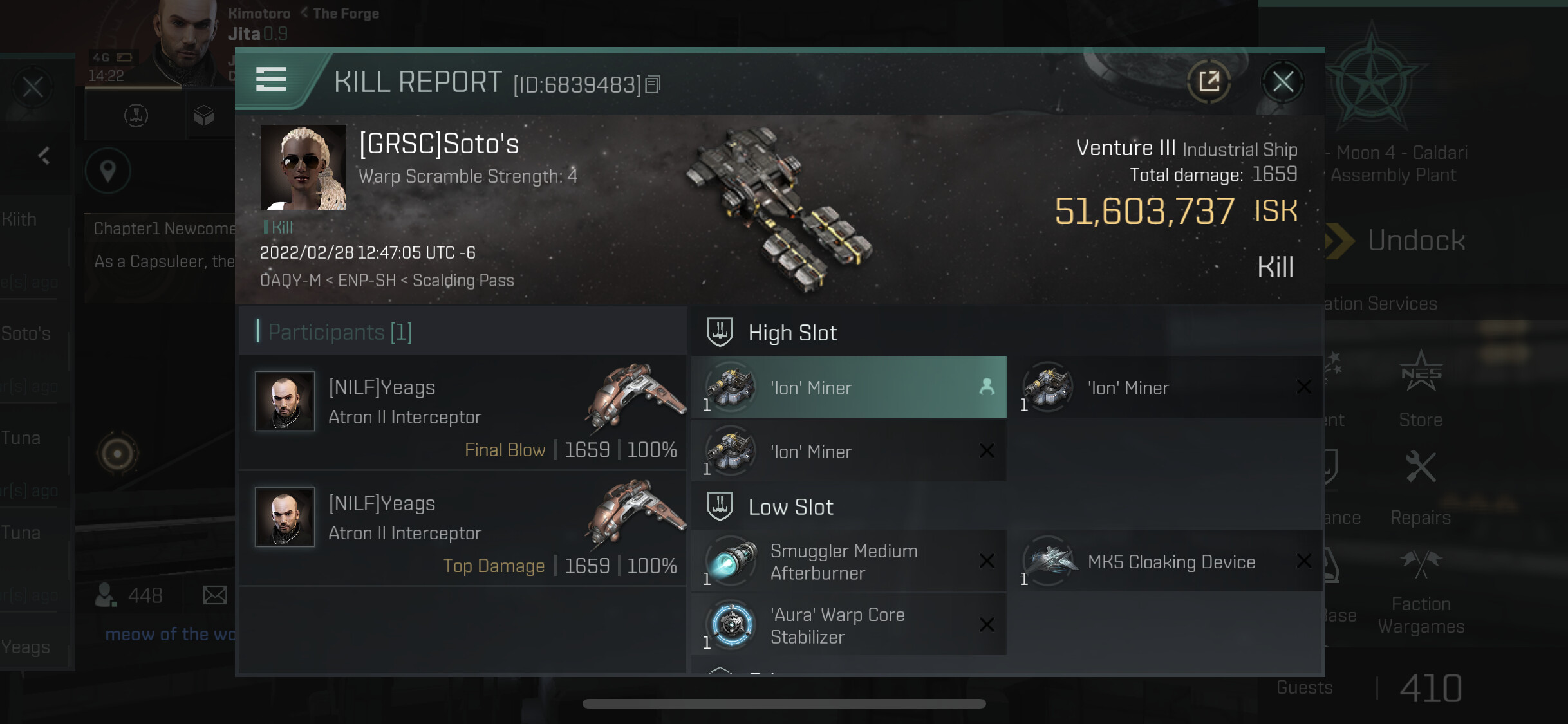The width and height of the screenshot is (1568, 724).
Task: Click the Smuggler Medium Afterburner module icon
Action: tap(731, 561)
